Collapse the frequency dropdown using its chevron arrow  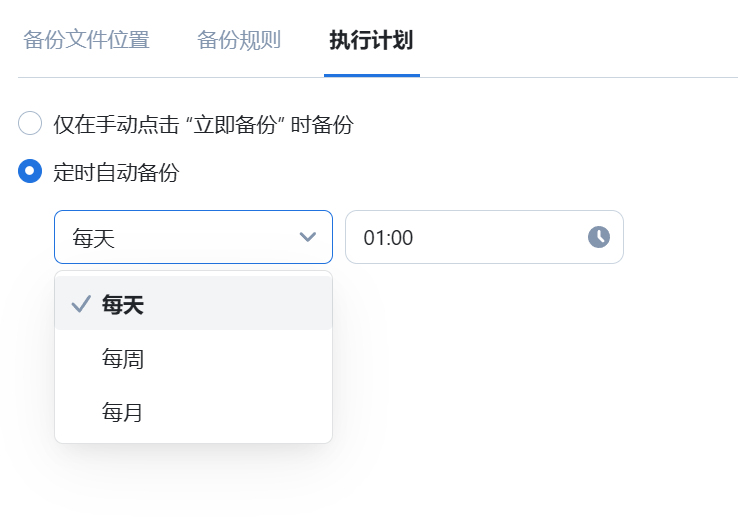click(308, 237)
